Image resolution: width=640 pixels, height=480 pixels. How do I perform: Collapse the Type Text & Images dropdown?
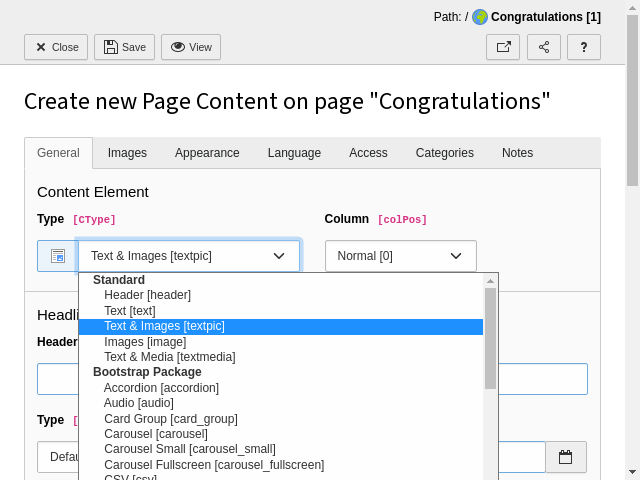pos(188,256)
